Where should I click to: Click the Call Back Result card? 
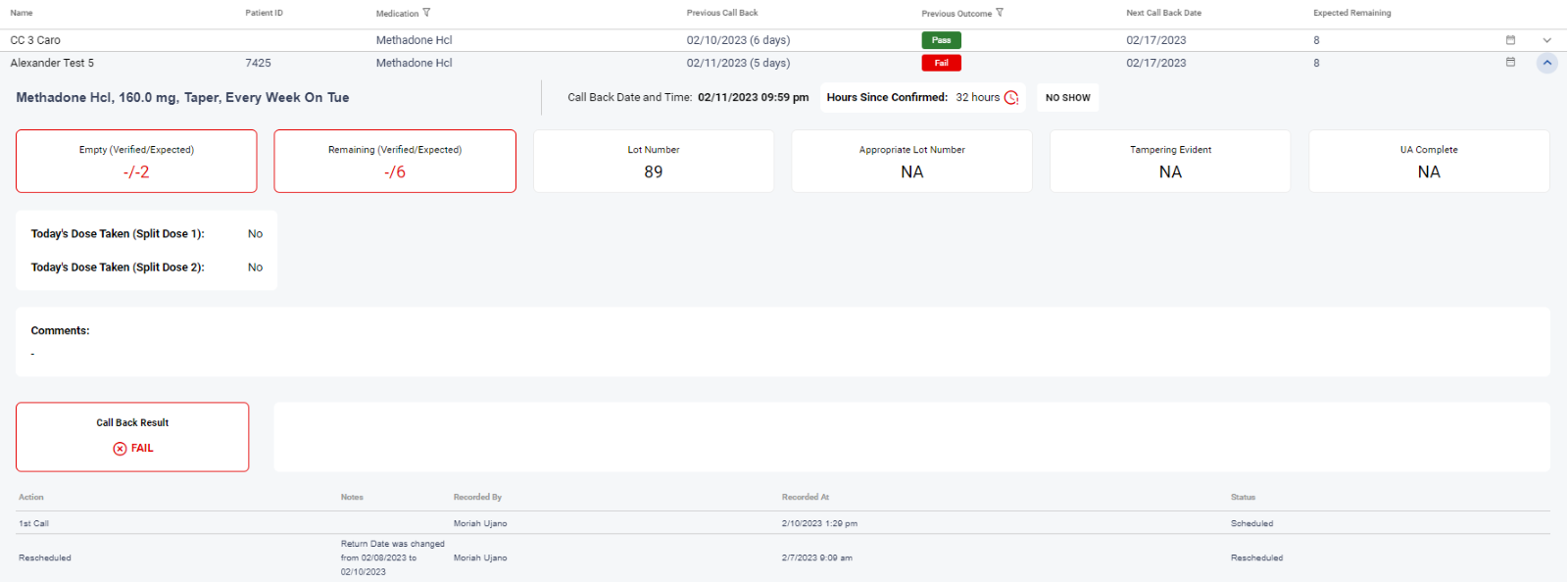pos(132,437)
